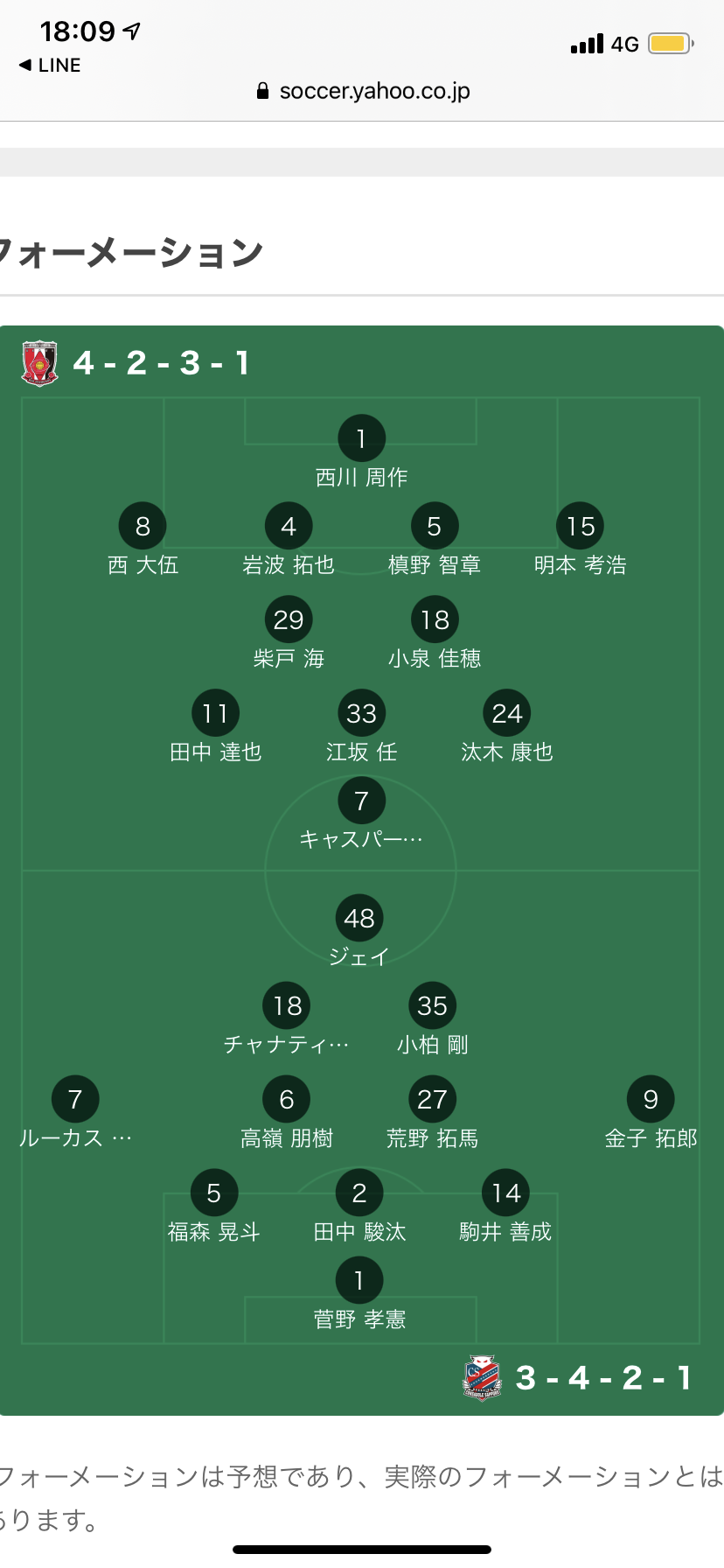724x1568 pixels.
Task: Tap 菅野 孝憲 goalkeeper name
Action: [359, 1319]
